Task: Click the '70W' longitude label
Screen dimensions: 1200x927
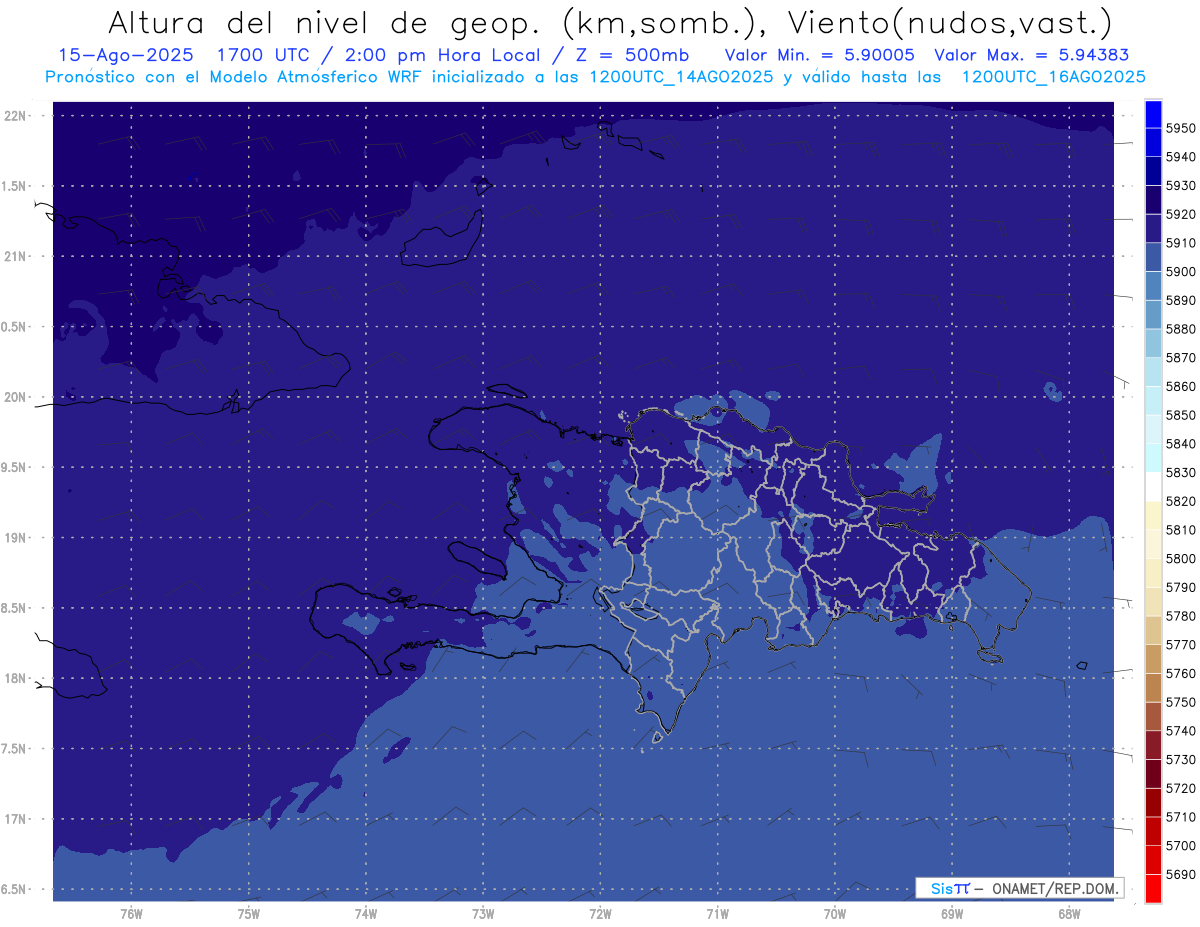Action: point(834,912)
